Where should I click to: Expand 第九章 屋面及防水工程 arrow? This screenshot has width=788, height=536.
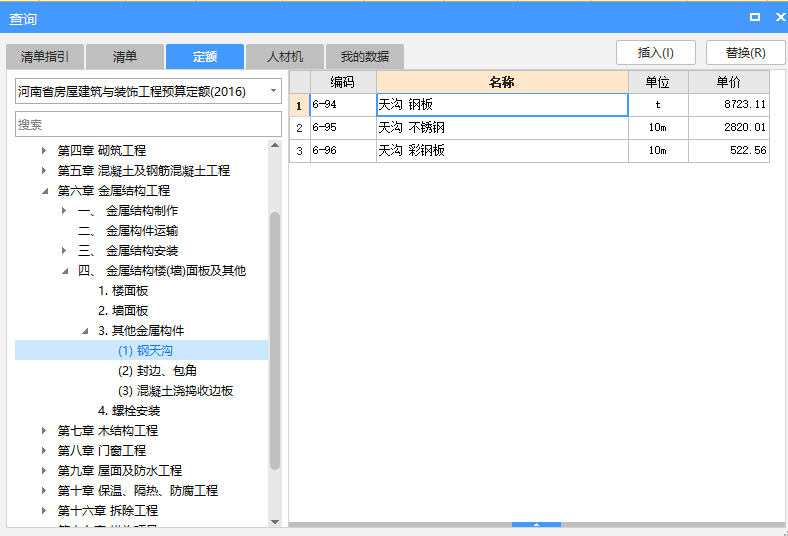click(44, 471)
